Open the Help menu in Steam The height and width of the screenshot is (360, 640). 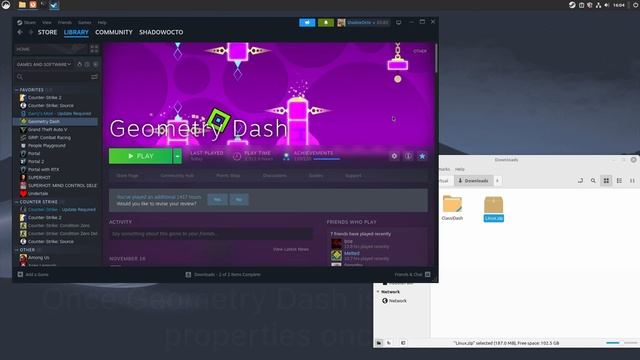point(102,22)
